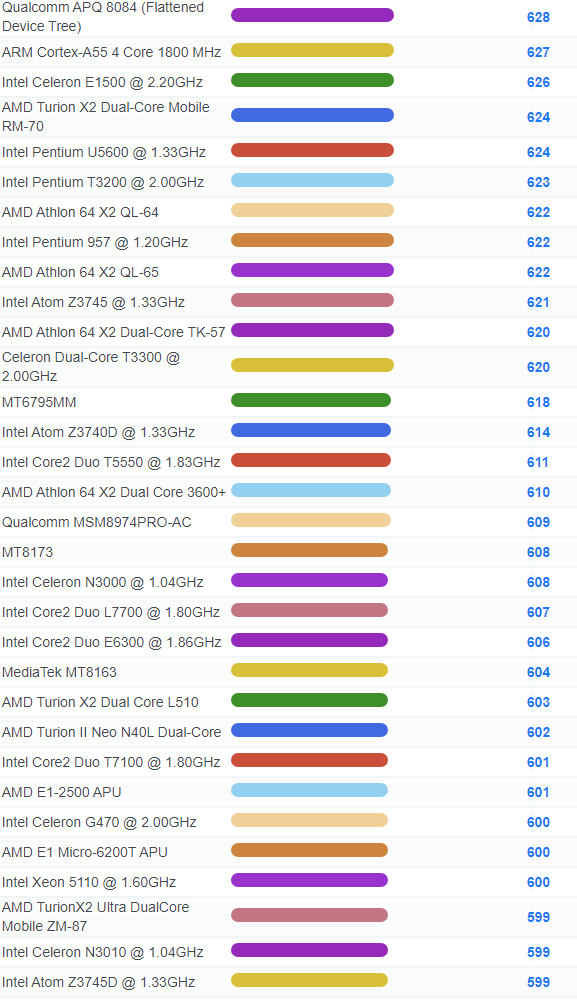This screenshot has width=577, height=1000.
Task: Open AMD Turion II Neo N40L Dual-Core
Action: tap(112, 732)
